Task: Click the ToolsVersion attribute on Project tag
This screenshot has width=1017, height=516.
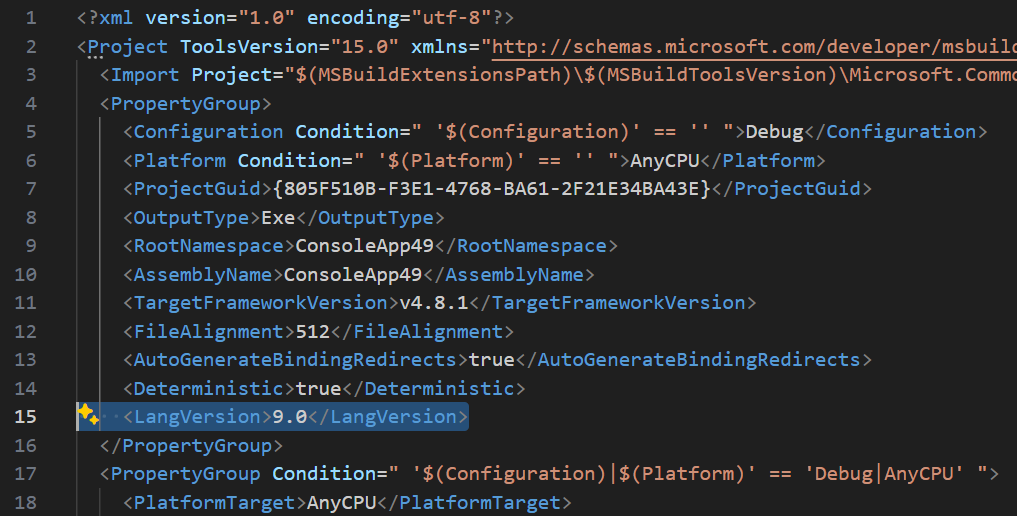Action: [250, 47]
